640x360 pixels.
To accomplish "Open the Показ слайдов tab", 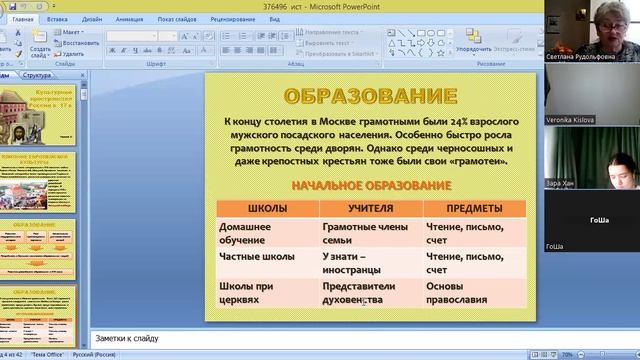I will 177,19.
